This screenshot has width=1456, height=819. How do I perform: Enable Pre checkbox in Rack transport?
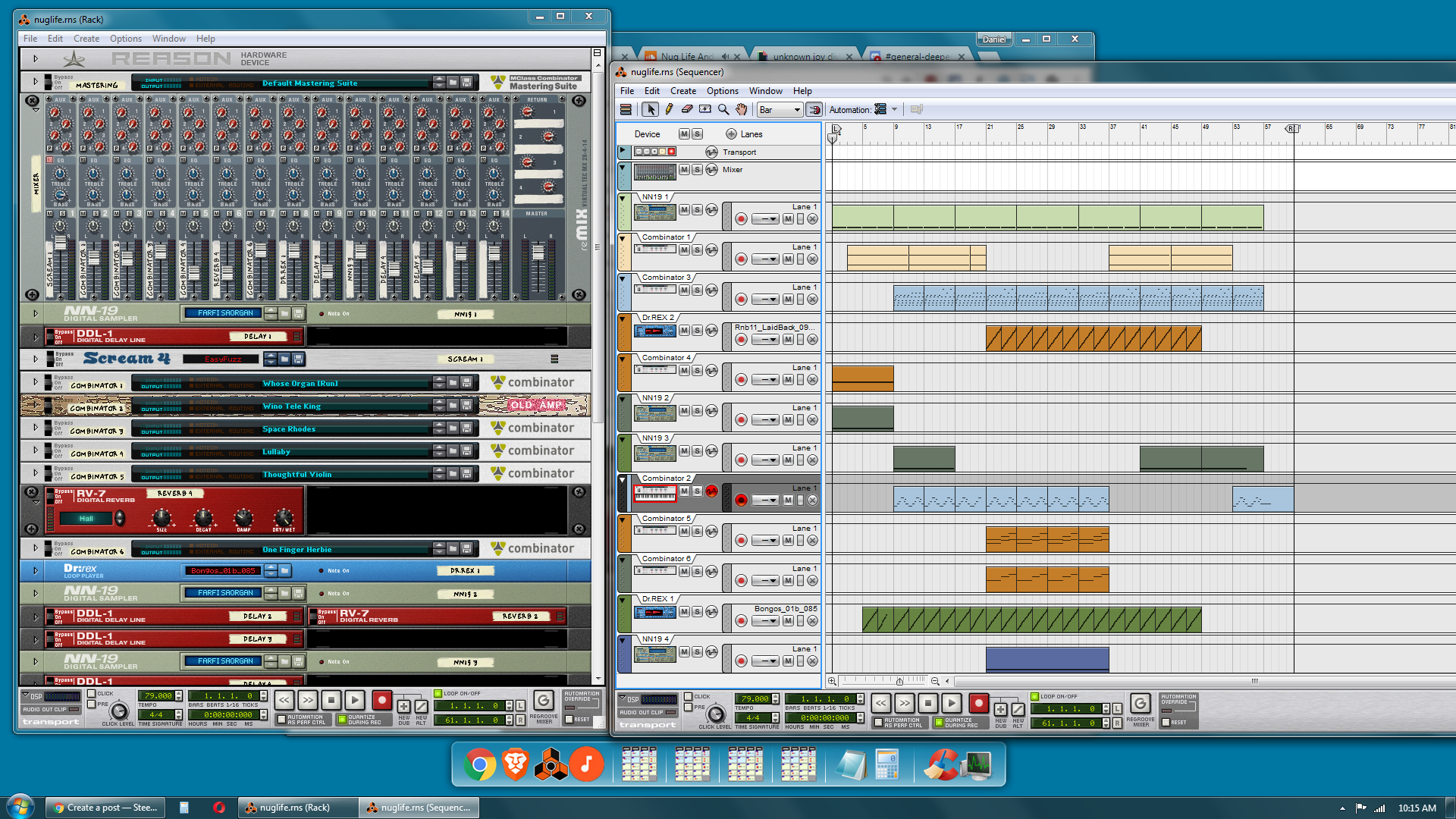pos(92,704)
